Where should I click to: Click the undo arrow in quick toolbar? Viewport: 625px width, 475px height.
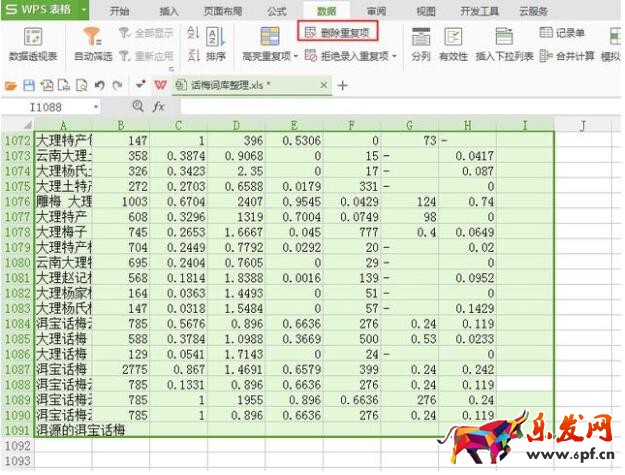tap(100, 86)
